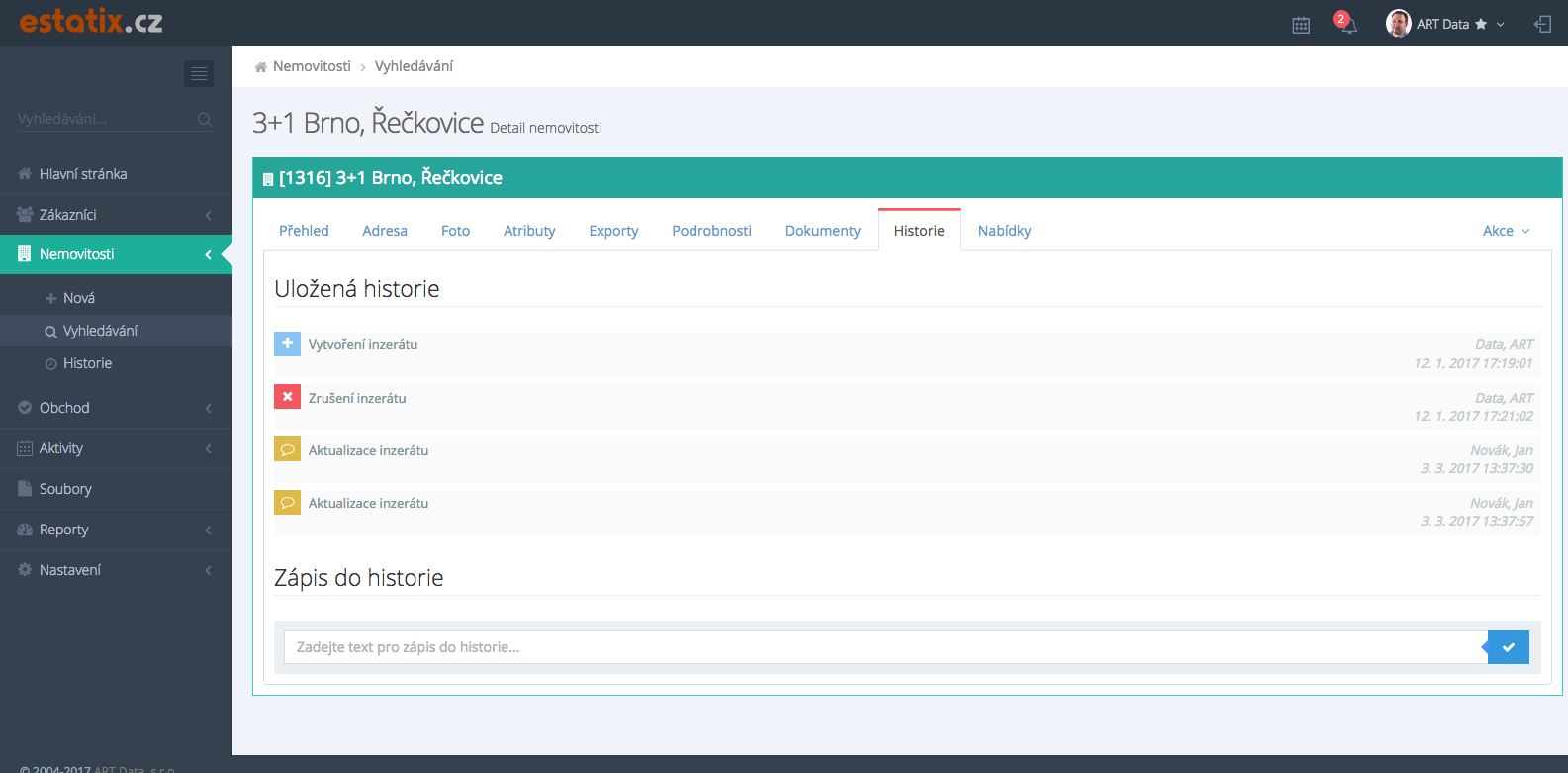The height and width of the screenshot is (773, 1568).
Task: Select the active Historie tab
Action: (x=919, y=231)
